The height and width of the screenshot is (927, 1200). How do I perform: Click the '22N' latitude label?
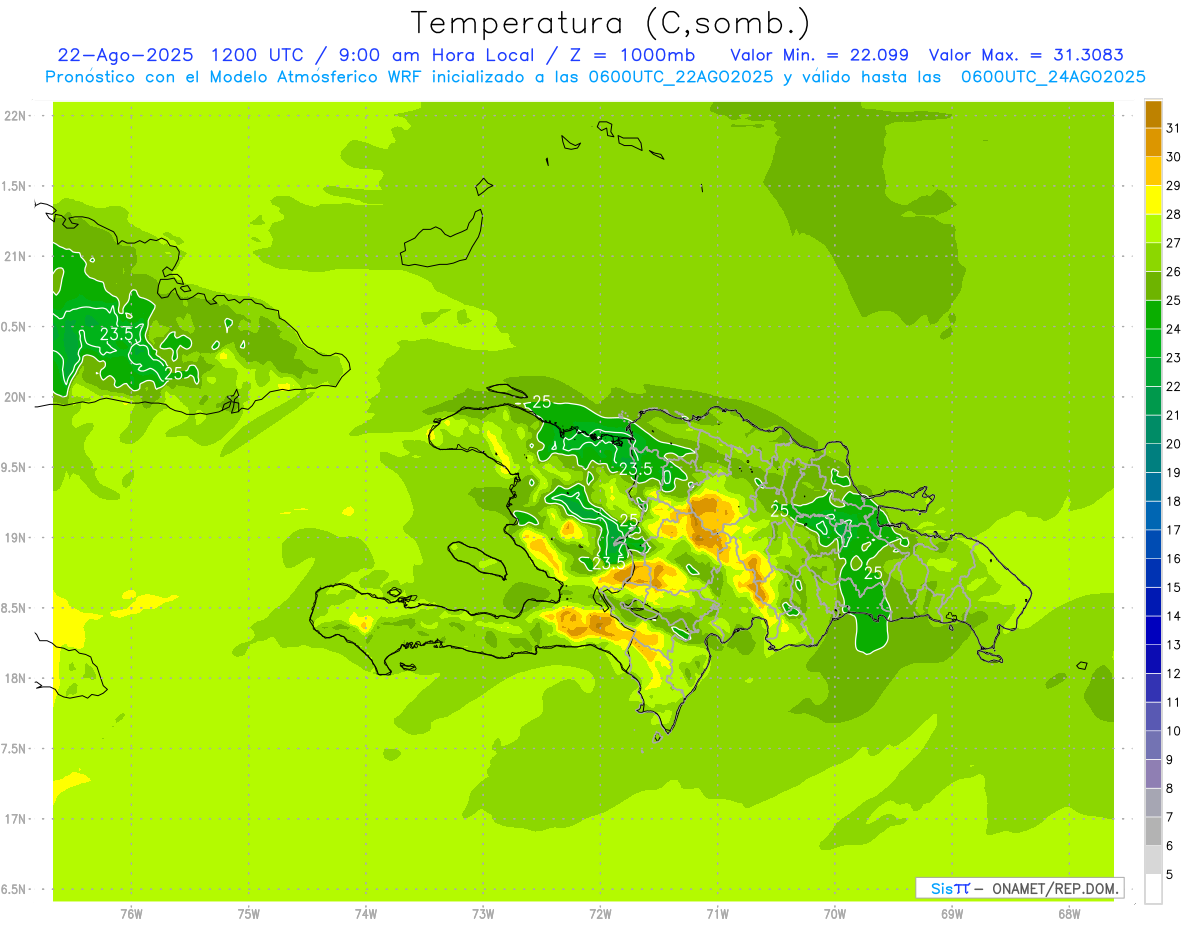[15, 116]
